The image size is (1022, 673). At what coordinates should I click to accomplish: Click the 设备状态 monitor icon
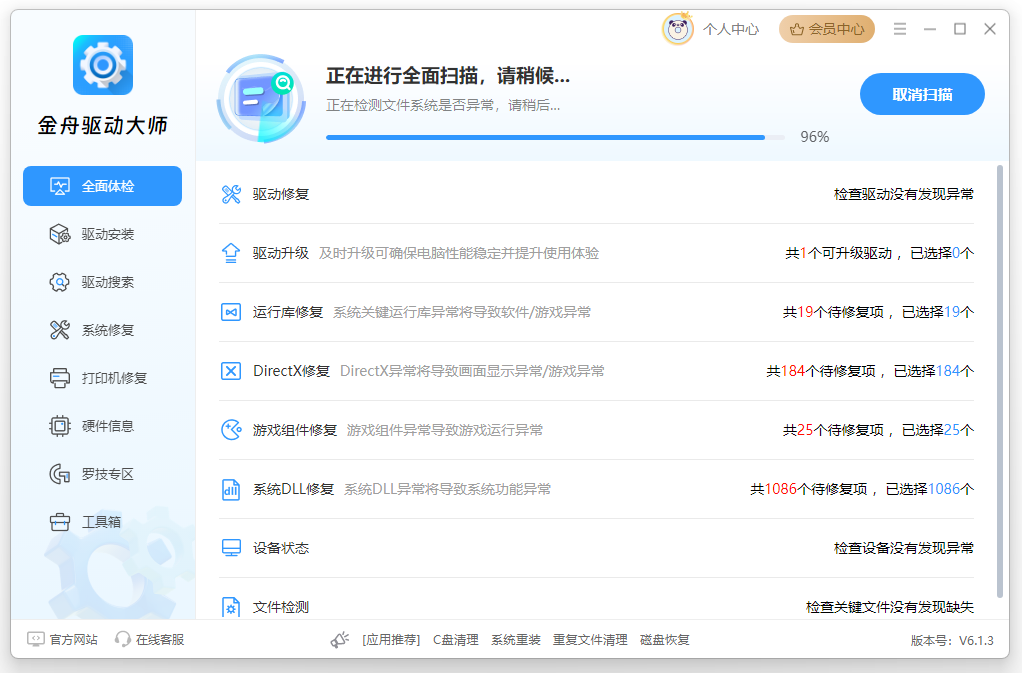(231, 548)
